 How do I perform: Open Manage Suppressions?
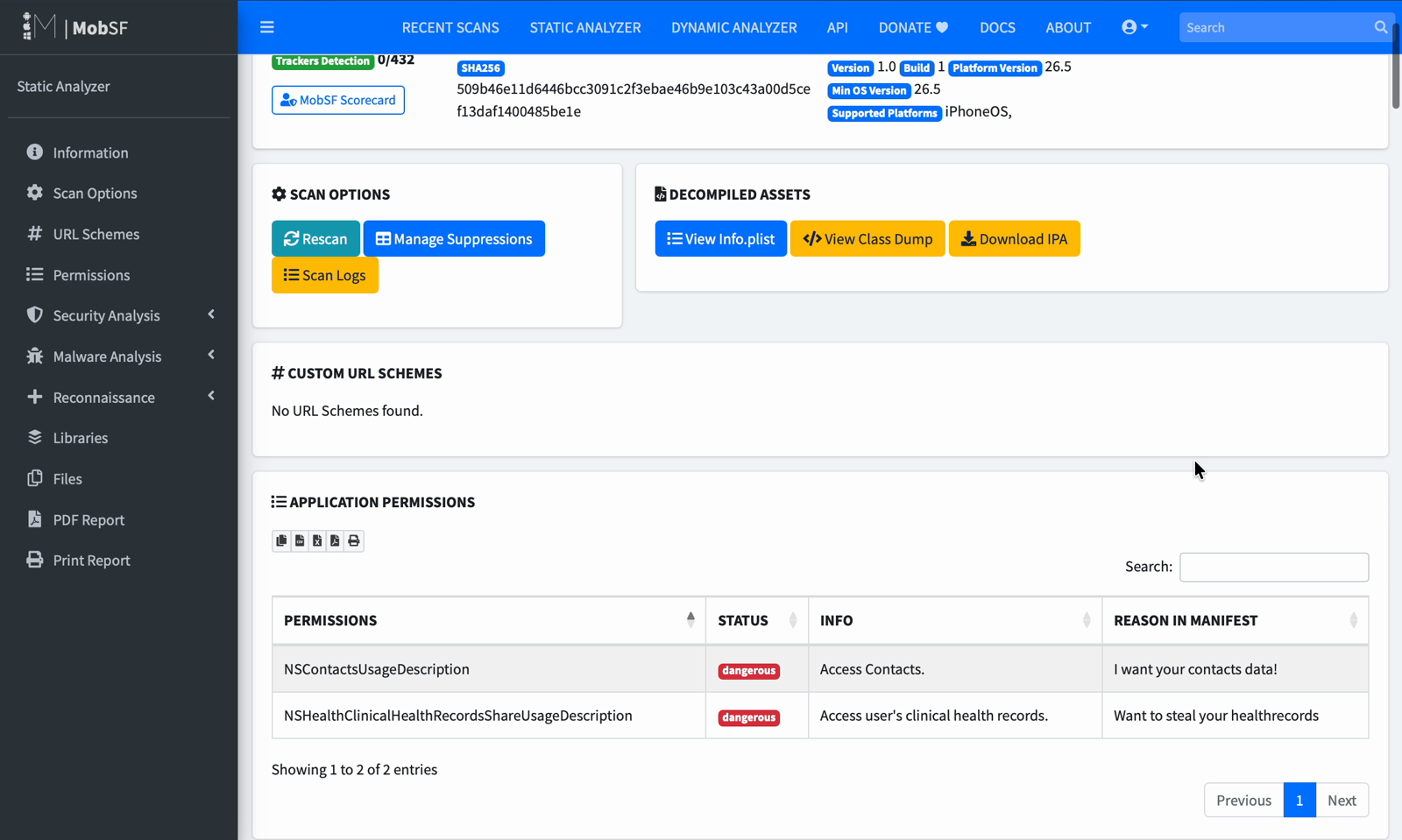point(454,238)
